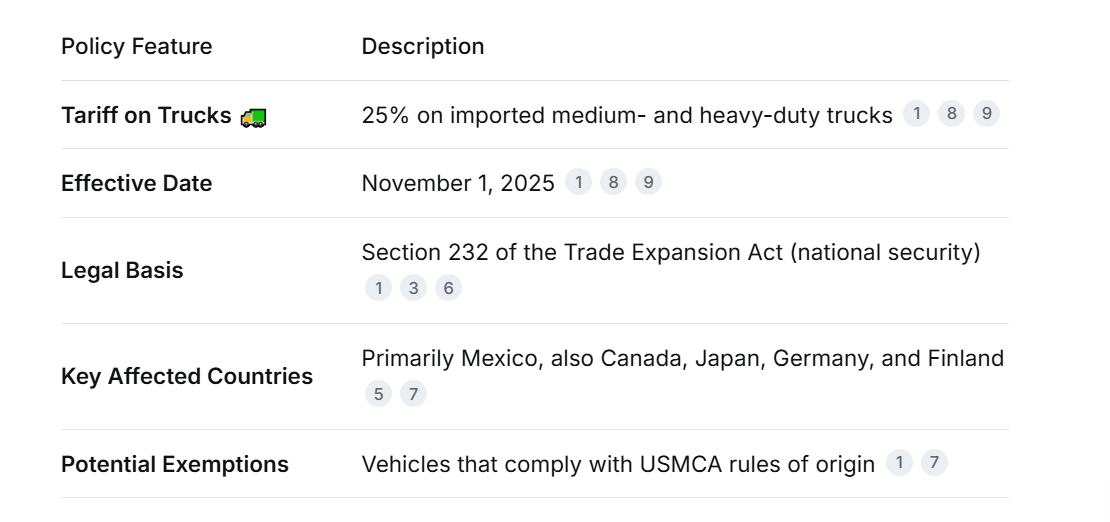Click citation 1 in Tariff on Trucks row
The image size is (1110, 522).
pos(916,114)
